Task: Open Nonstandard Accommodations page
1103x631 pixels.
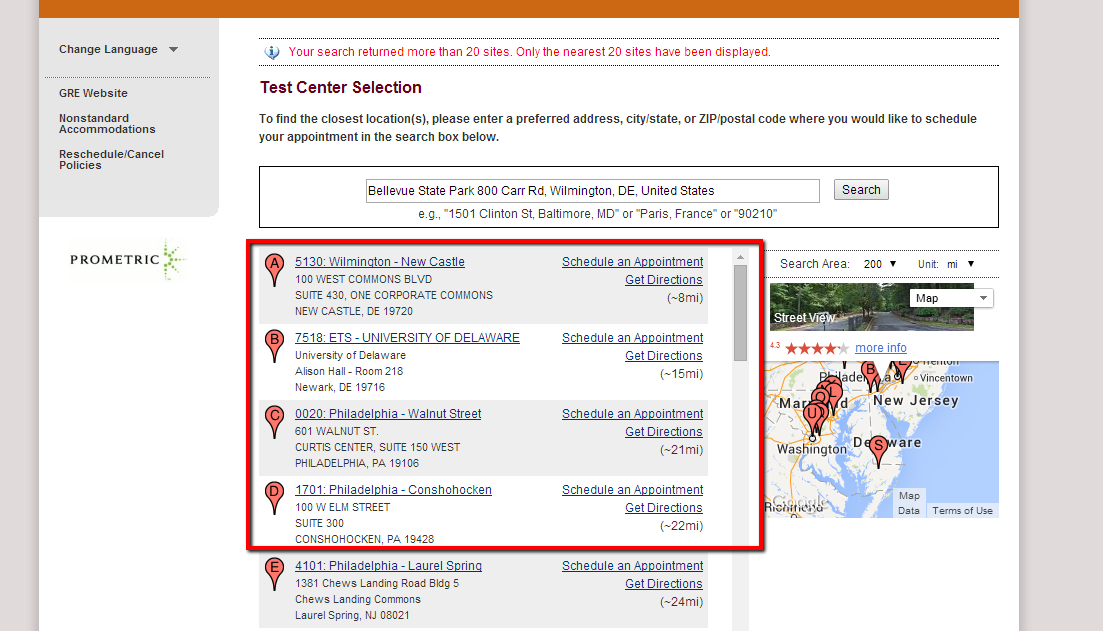Action: [x=107, y=124]
